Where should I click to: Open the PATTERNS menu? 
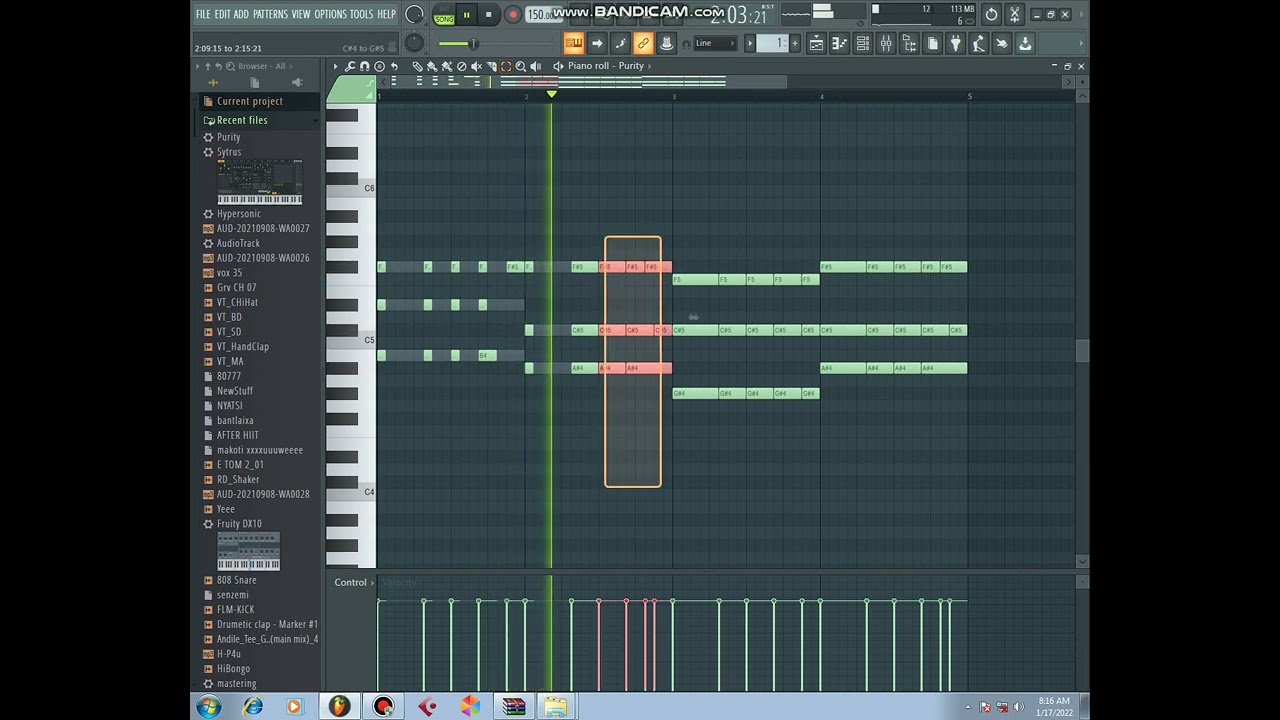270,14
